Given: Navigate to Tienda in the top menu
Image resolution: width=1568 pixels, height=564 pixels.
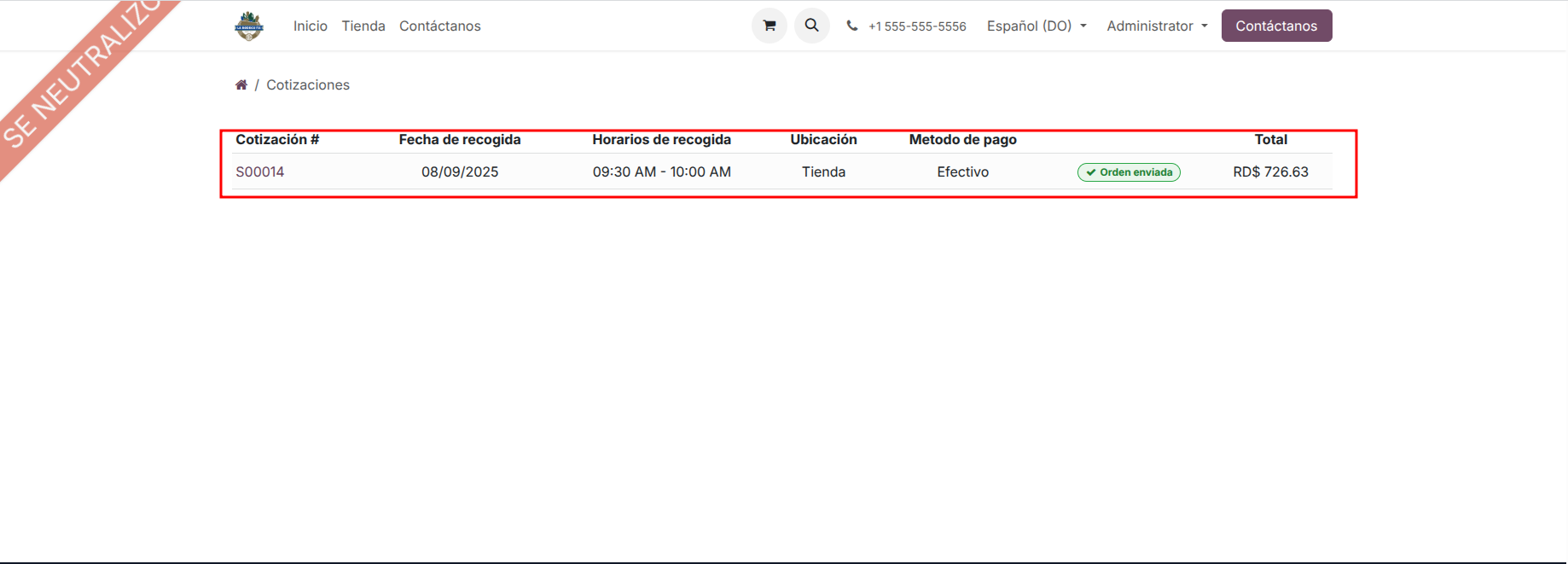Looking at the screenshot, I should tap(363, 26).
